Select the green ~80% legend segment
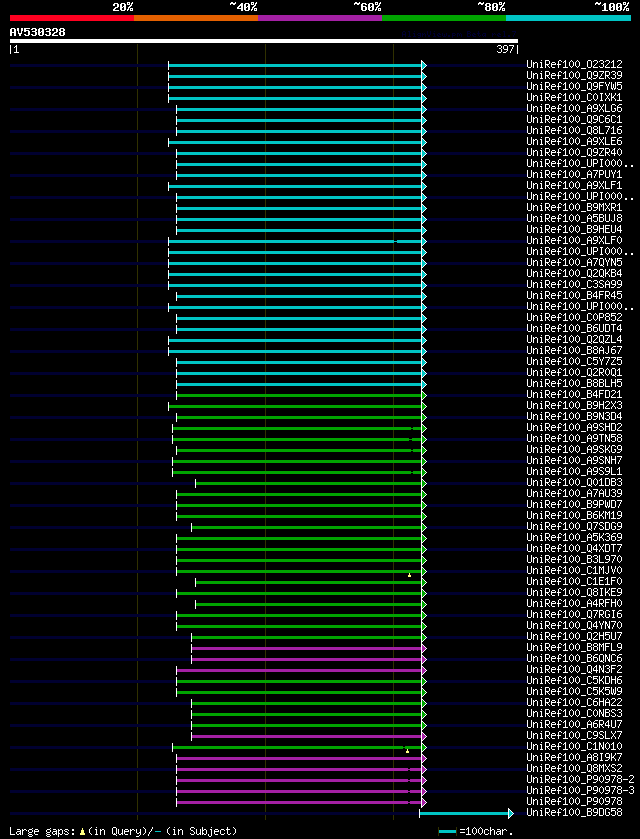 point(444,18)
